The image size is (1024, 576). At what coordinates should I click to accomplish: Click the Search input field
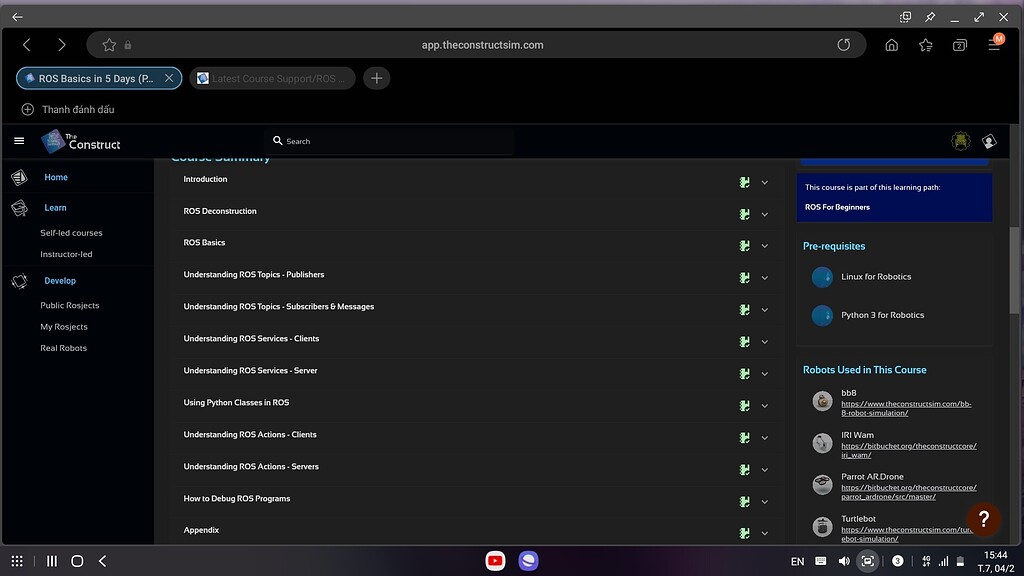coord(390,141)
